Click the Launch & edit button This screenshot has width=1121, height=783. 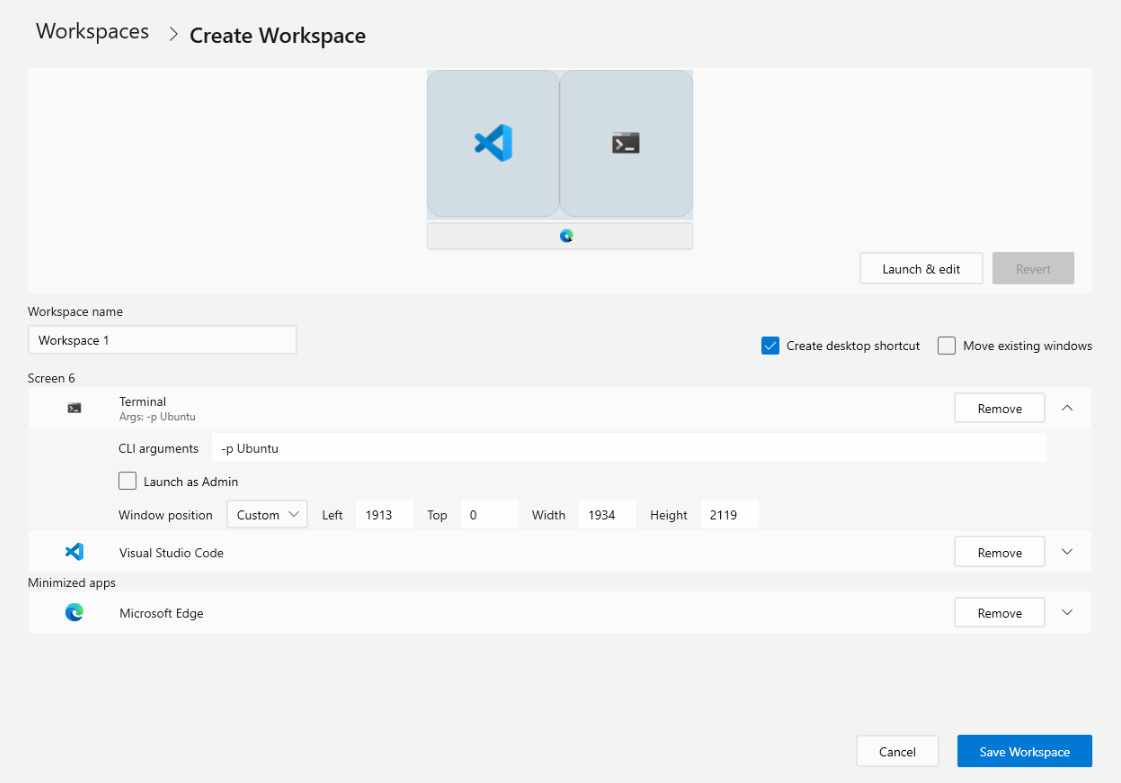coord(921,269)
